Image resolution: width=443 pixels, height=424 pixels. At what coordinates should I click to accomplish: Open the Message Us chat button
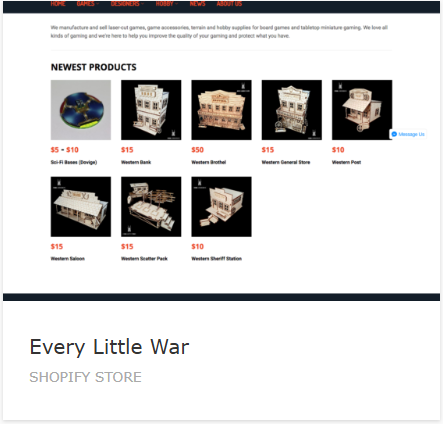408,134
